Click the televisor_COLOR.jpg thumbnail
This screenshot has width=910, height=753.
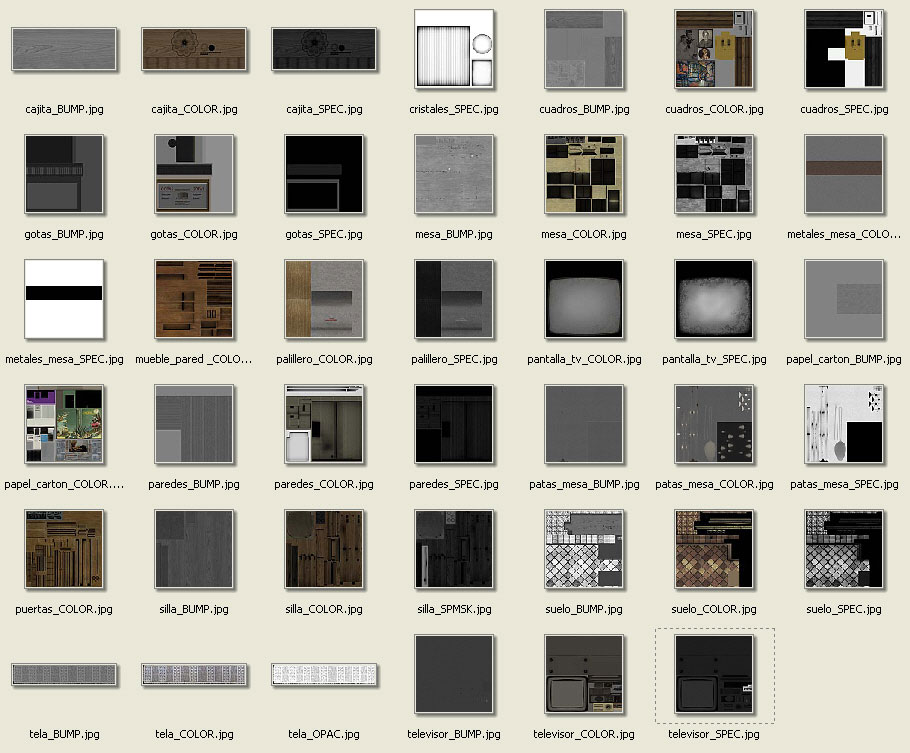[584, 674]
